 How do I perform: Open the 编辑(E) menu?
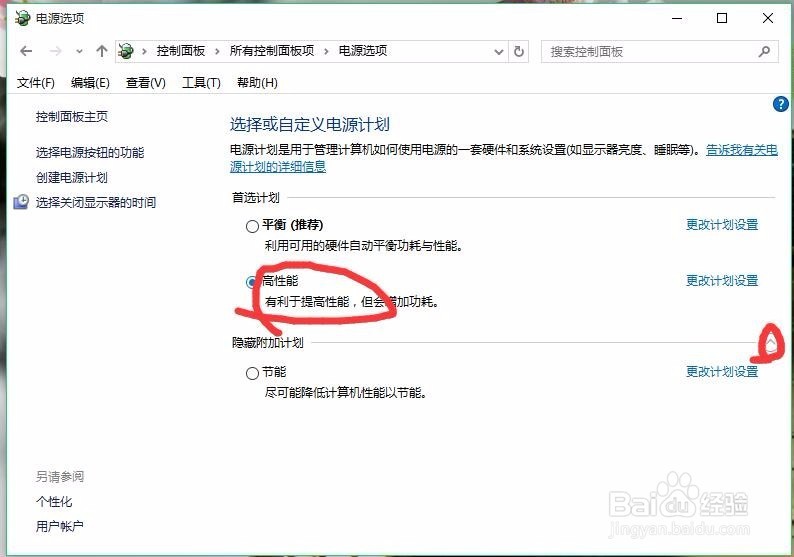pyautogui.click(x=90, y=83)
